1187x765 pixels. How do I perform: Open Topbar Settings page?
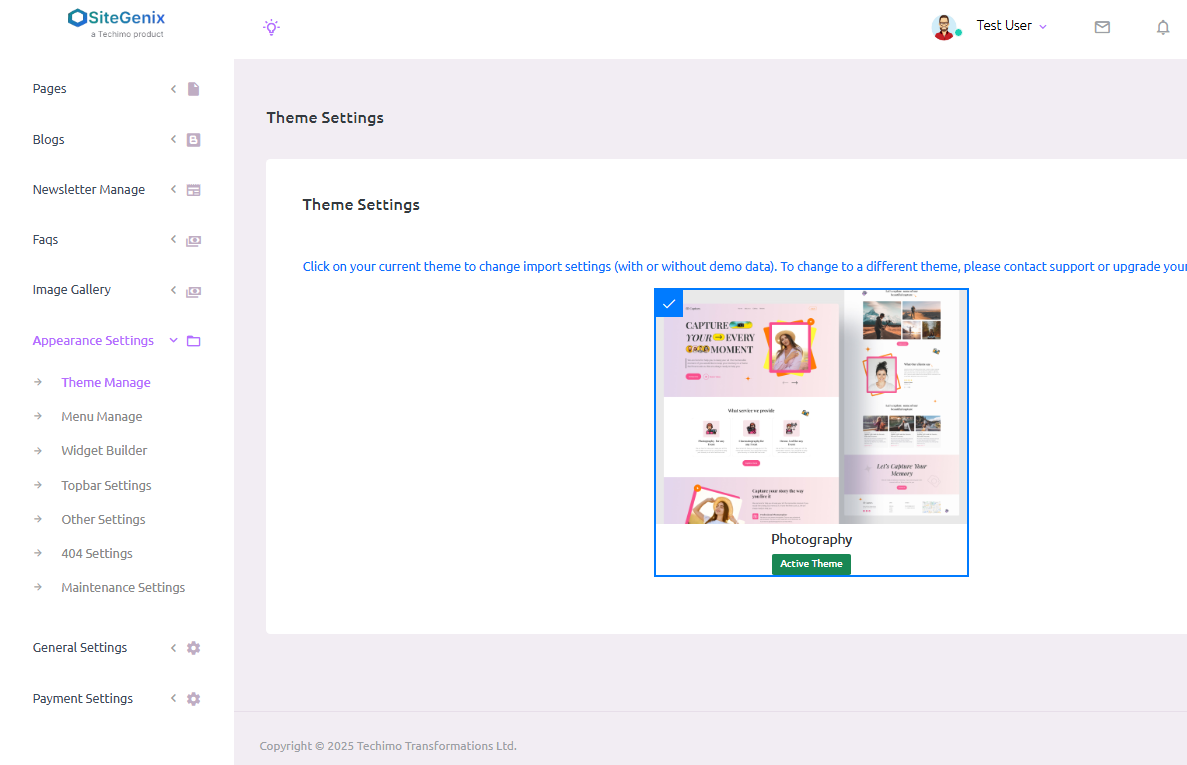(106, 486)
